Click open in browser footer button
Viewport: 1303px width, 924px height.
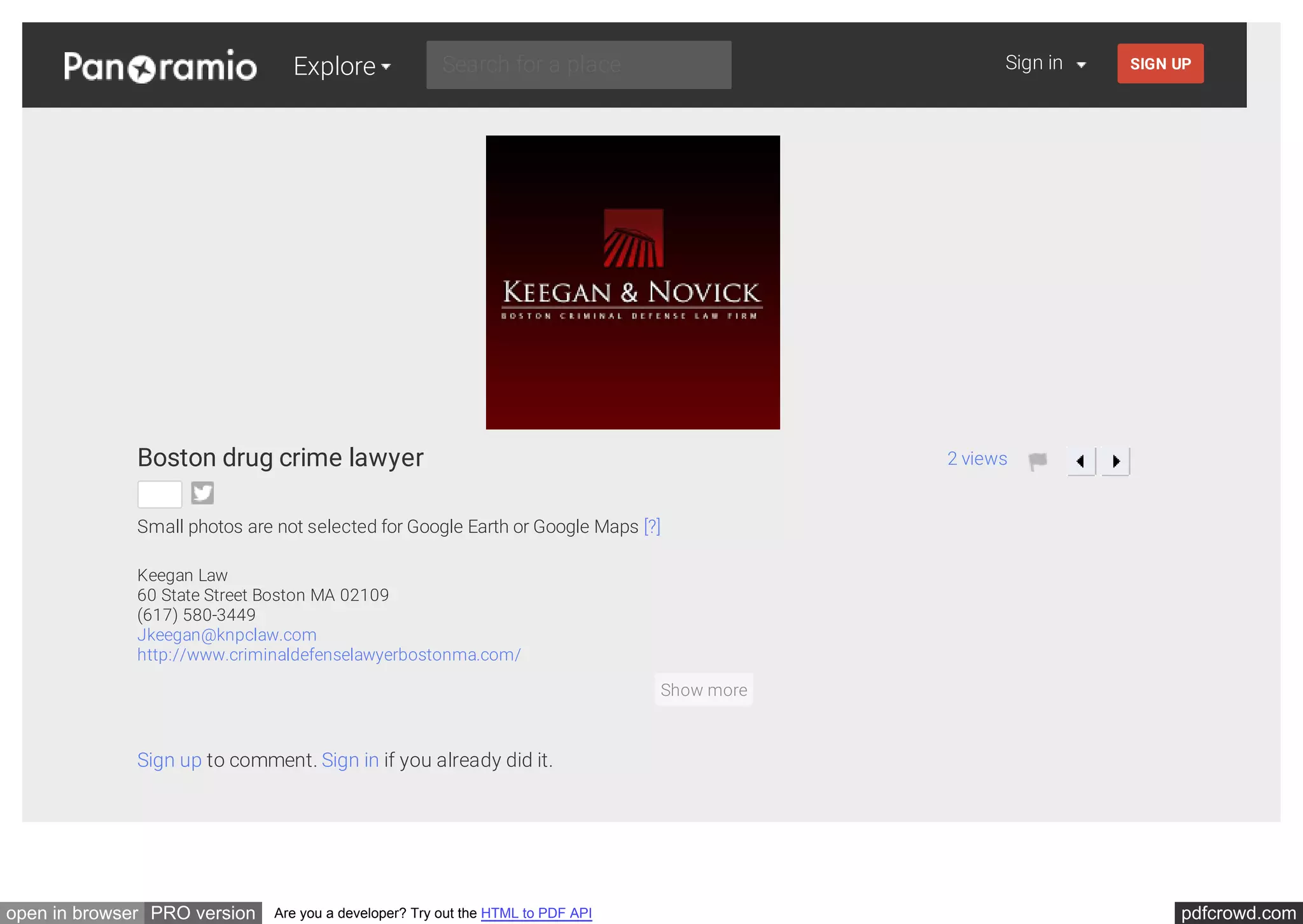pyautogui.click(x=72, y=913)
